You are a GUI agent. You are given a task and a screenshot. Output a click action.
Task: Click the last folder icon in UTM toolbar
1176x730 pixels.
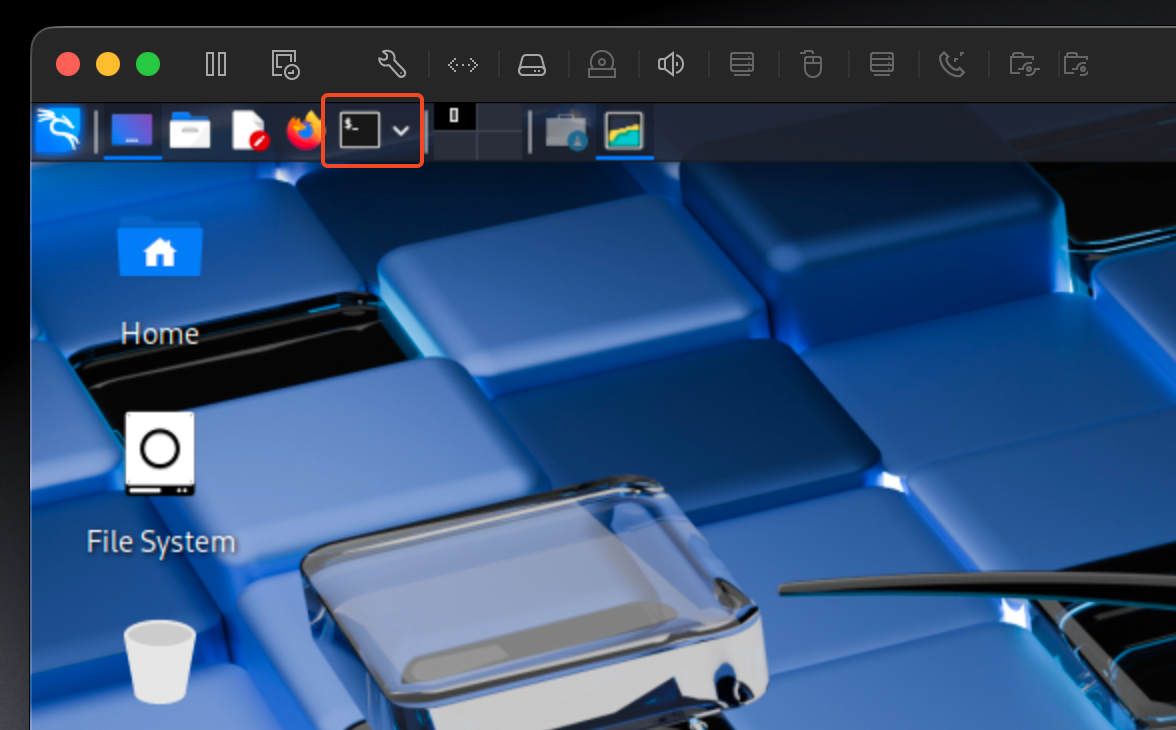coord(1076,65)
